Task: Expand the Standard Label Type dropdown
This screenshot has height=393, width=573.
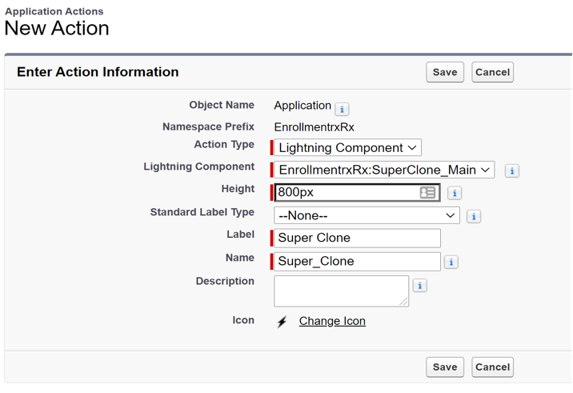Action: (x=367, y=215)
